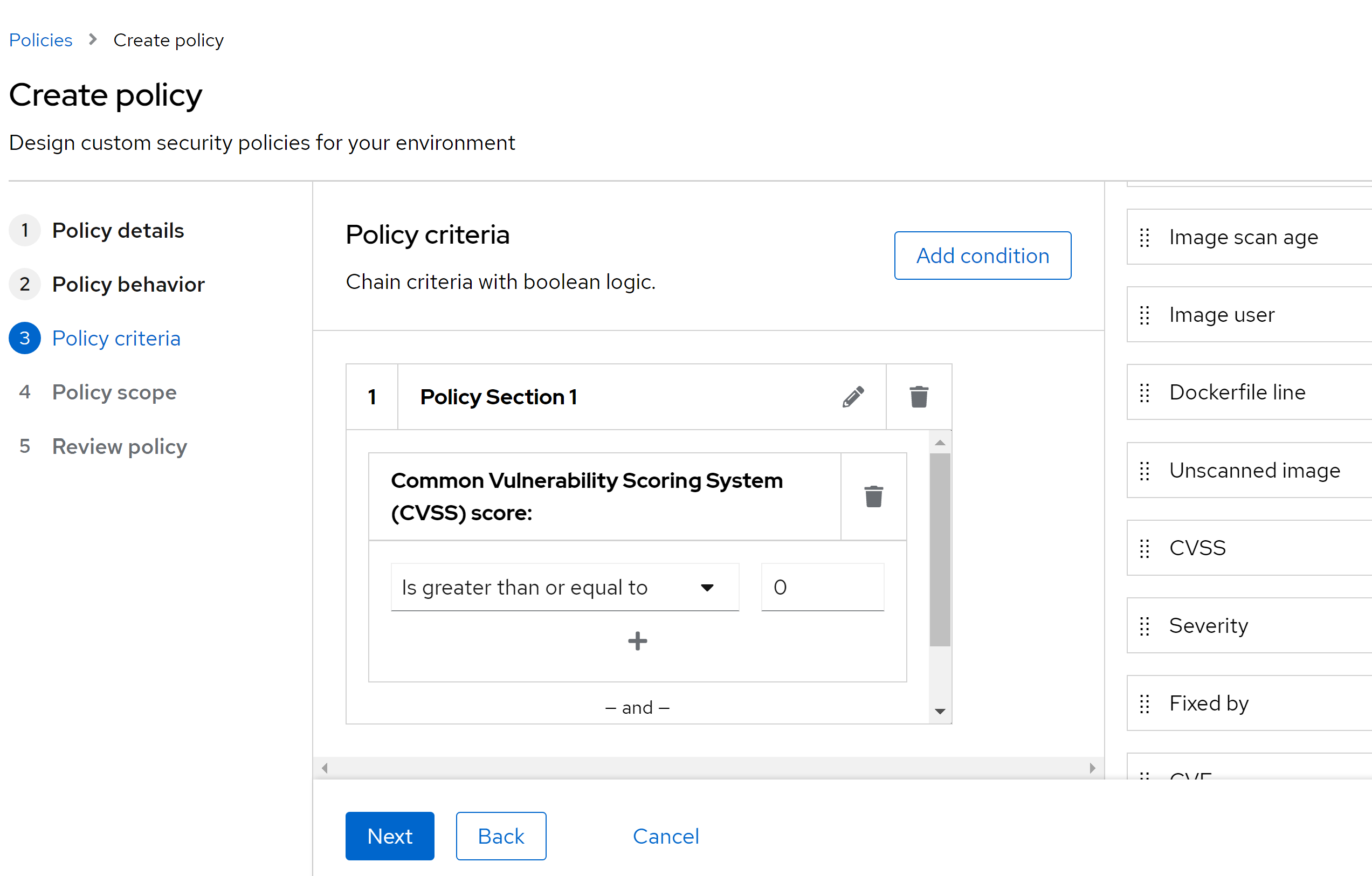Delete Policy Section 1 with its trash icon
Image resolution: width=1372 pixels, height=876 pixels.
pyautogui.click(x=919, y=397)
